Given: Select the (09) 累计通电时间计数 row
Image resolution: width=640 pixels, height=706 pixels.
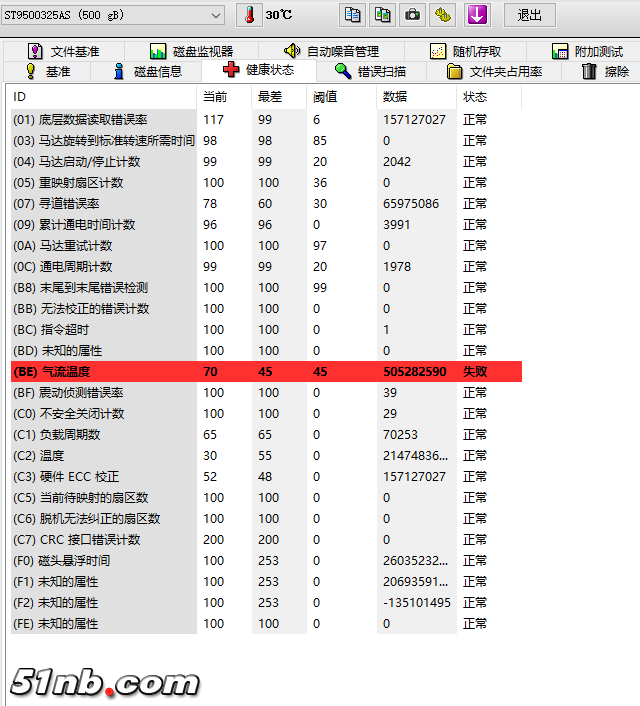Looking at the screenshot, I should click(266, 225).
